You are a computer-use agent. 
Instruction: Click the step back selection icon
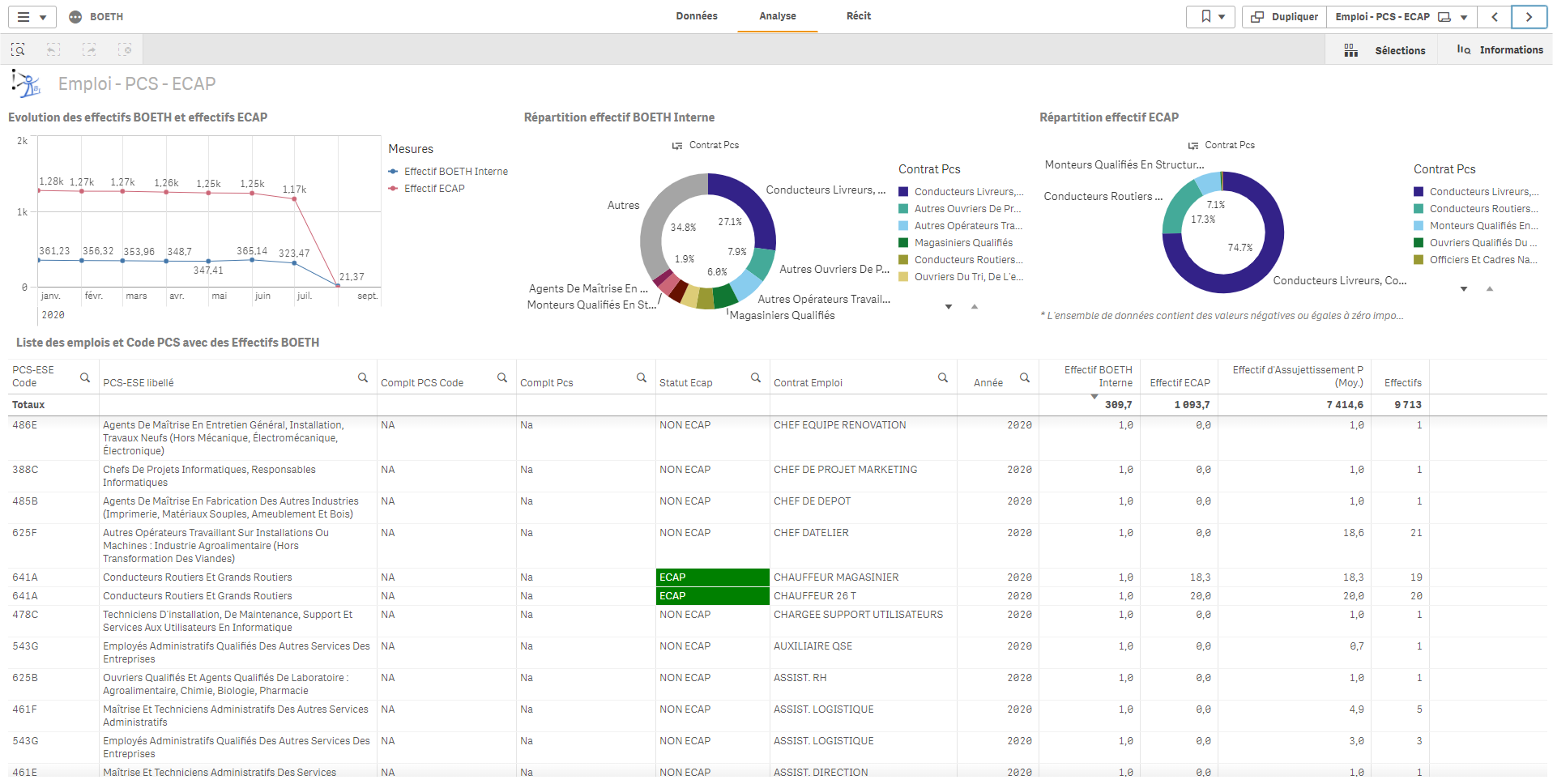tap(53, 50)
